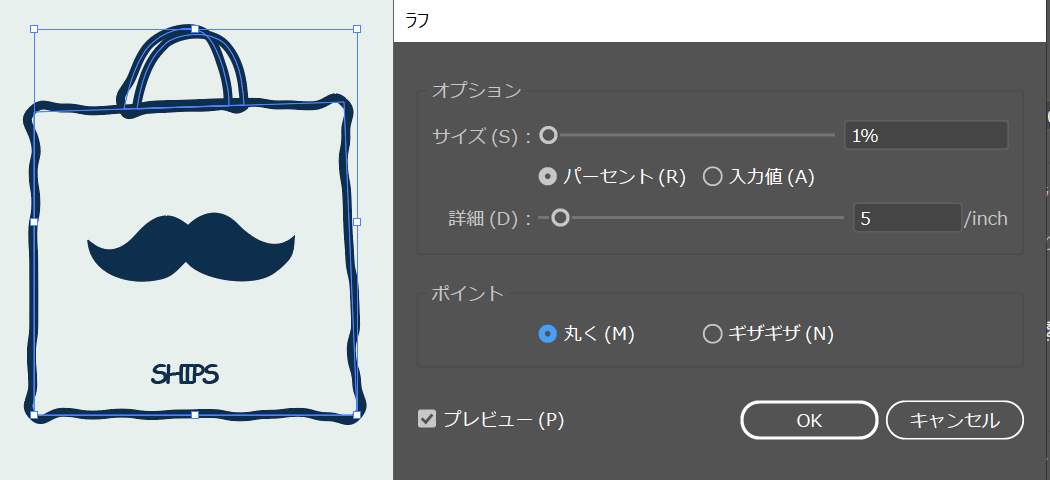Click the mustache shape on the bag
Viewport: 1050px width, 480px height.
(191, 248)
